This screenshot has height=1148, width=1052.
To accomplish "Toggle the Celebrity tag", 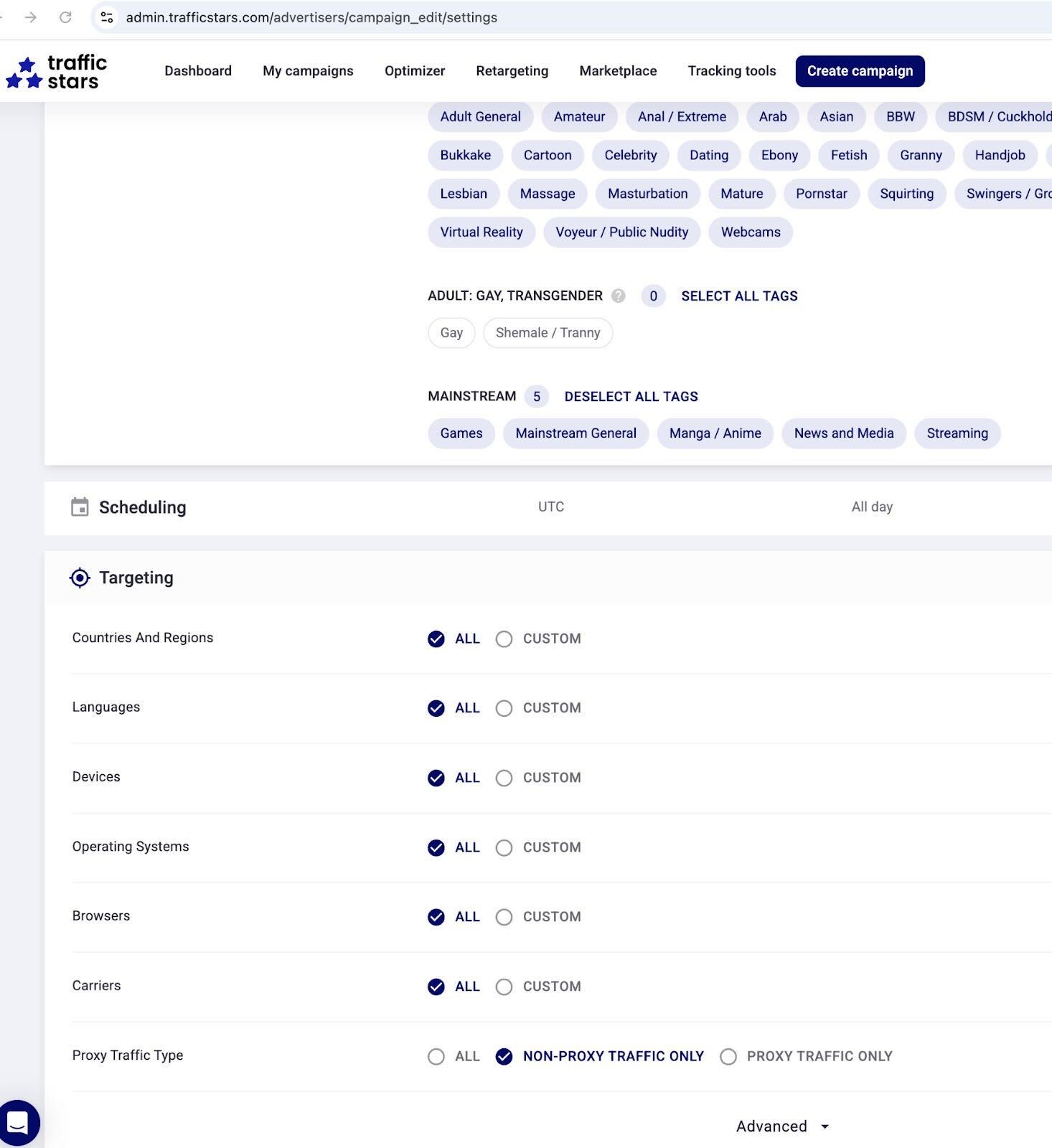I will 630,155.
